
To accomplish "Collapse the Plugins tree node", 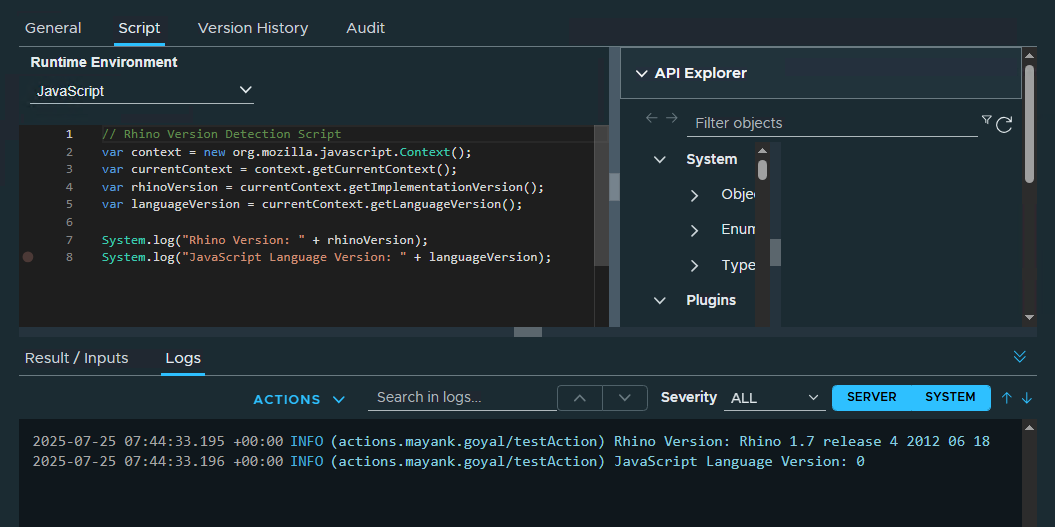I will (660, 301).
